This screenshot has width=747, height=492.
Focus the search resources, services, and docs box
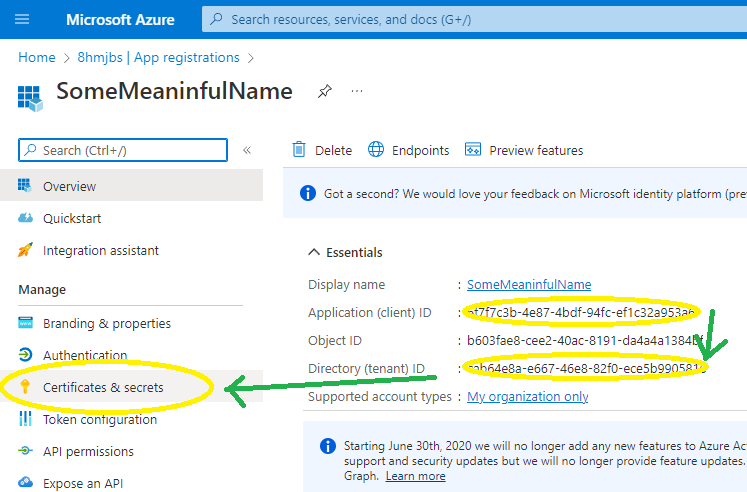(474, 20)
